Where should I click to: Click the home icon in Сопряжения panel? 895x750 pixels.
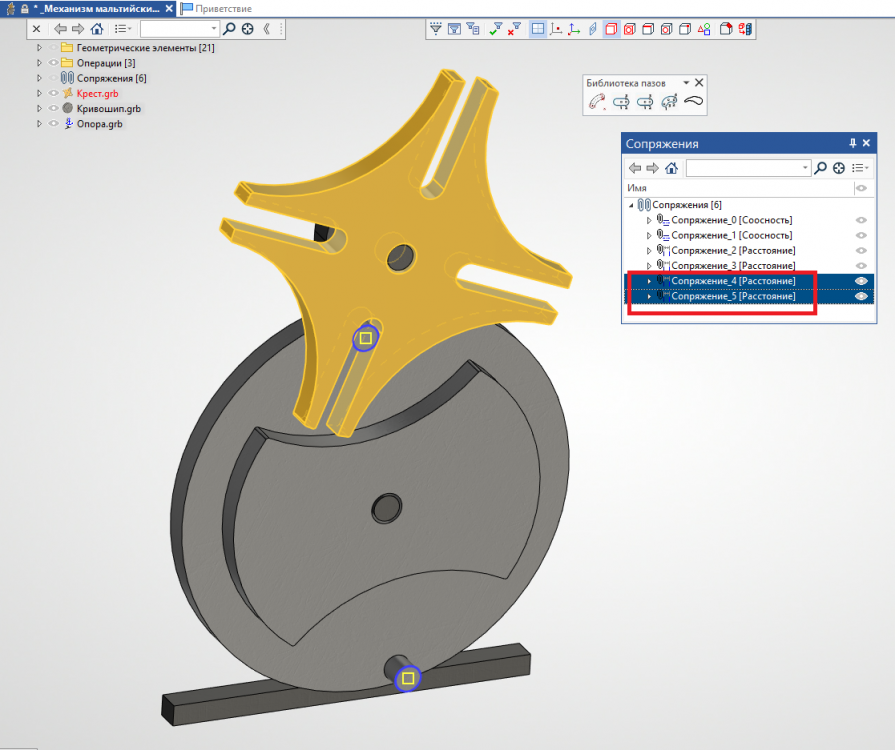[x=672, y=168]
